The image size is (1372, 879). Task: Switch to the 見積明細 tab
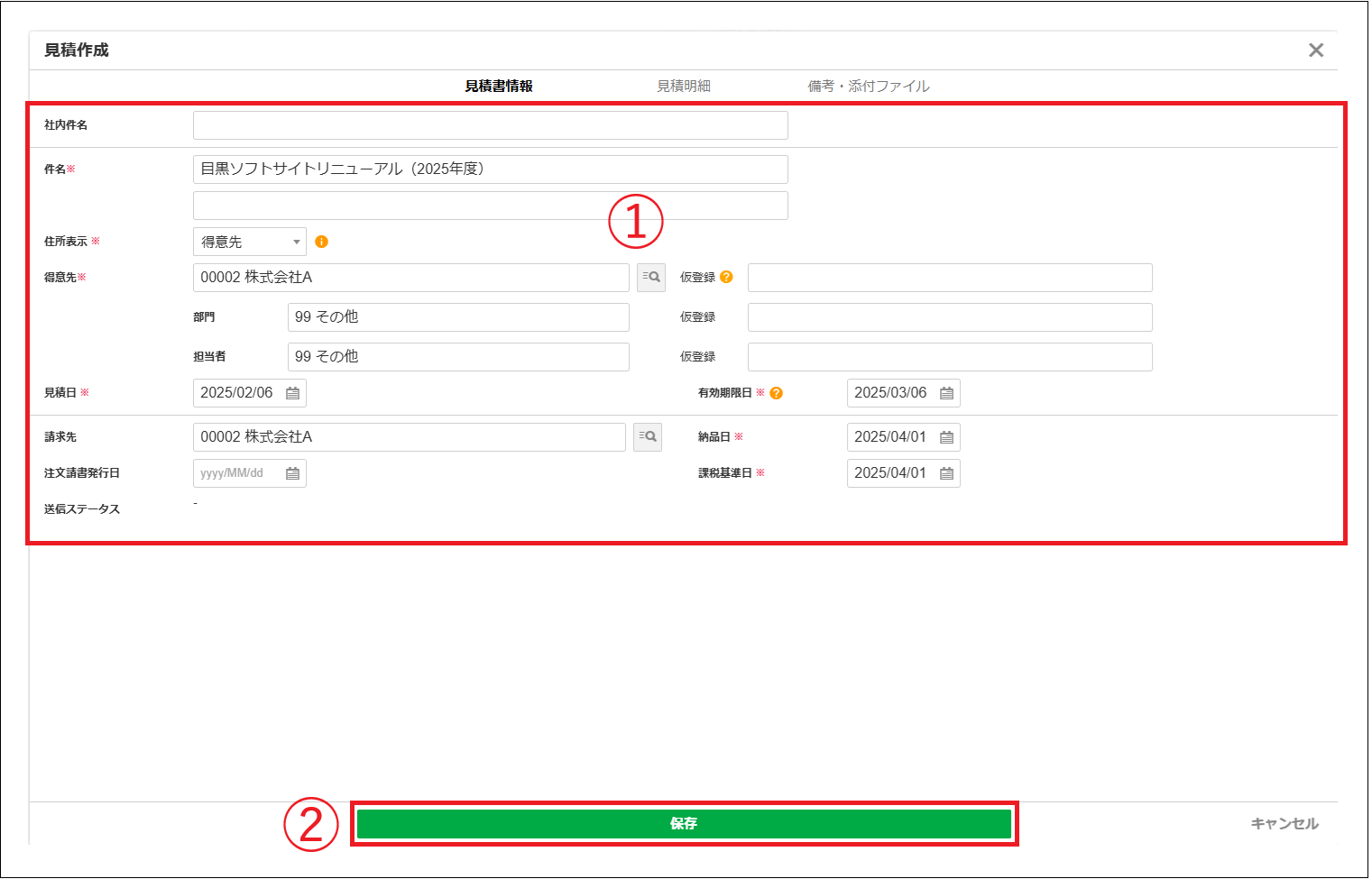(684, 86)
